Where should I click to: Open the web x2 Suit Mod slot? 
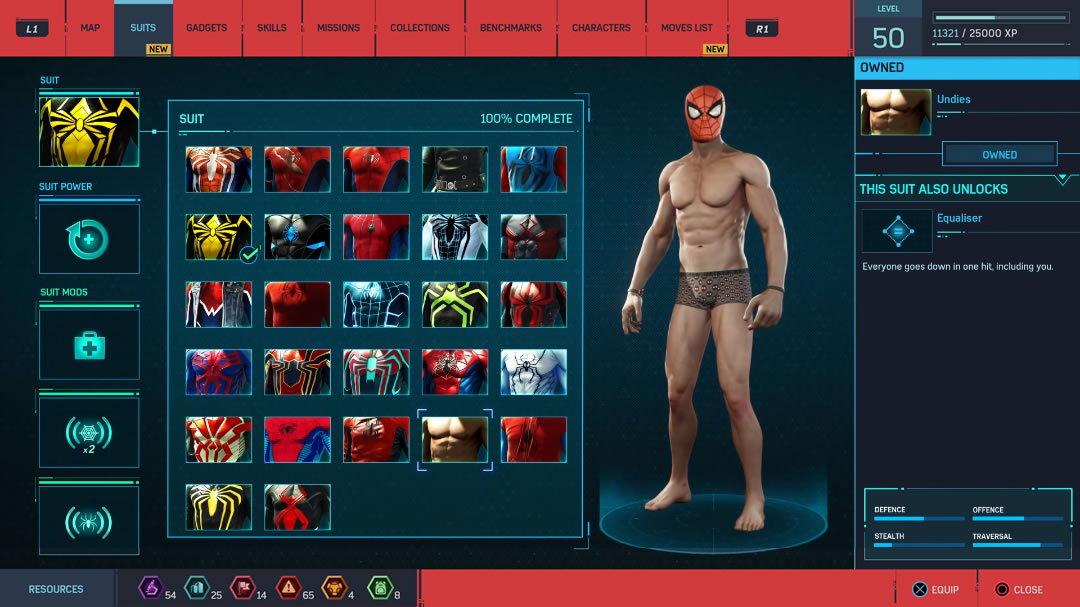click(x=89, y=433)
